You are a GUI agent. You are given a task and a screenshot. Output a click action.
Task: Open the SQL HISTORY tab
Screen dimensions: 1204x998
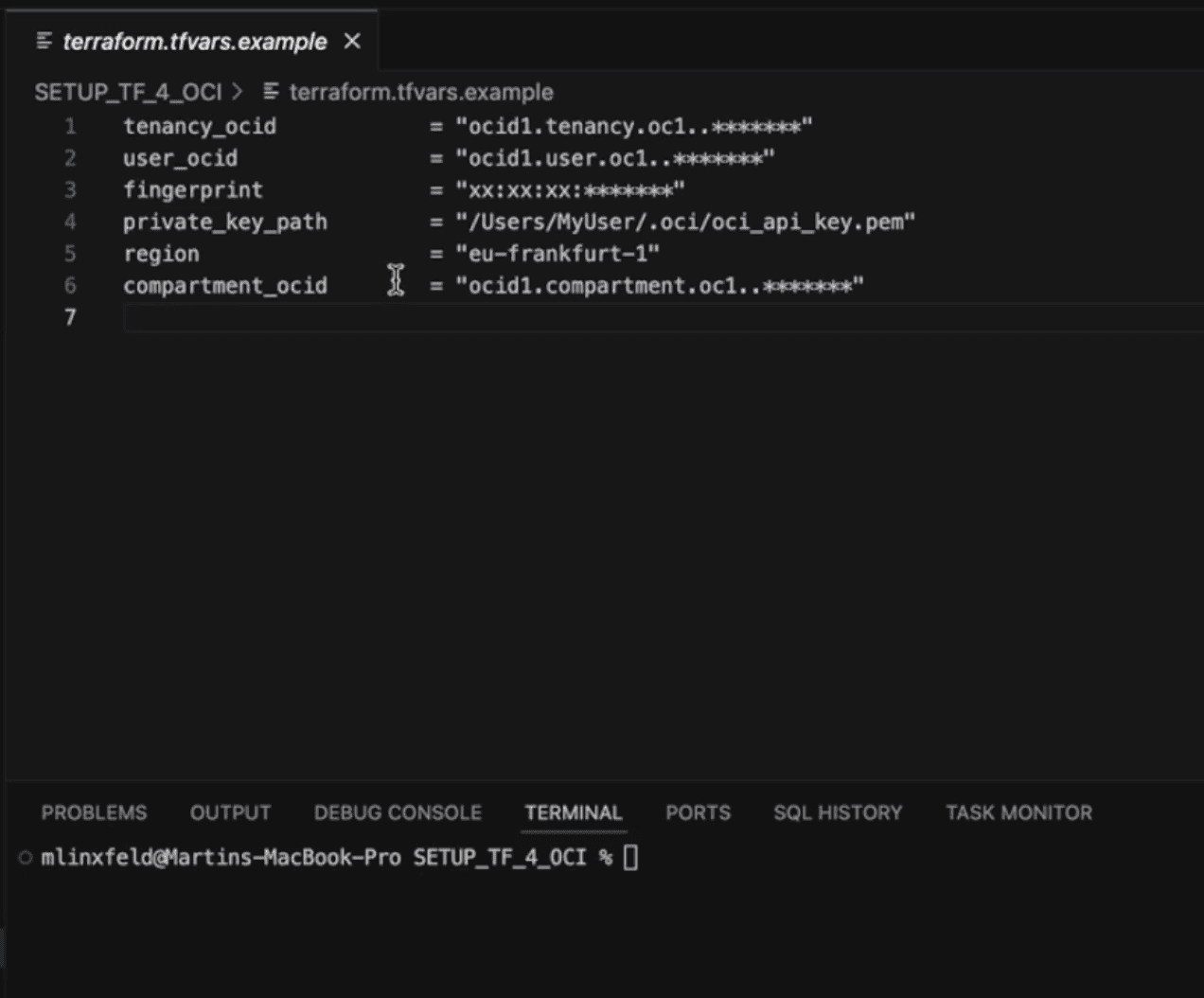click(838, 812)
